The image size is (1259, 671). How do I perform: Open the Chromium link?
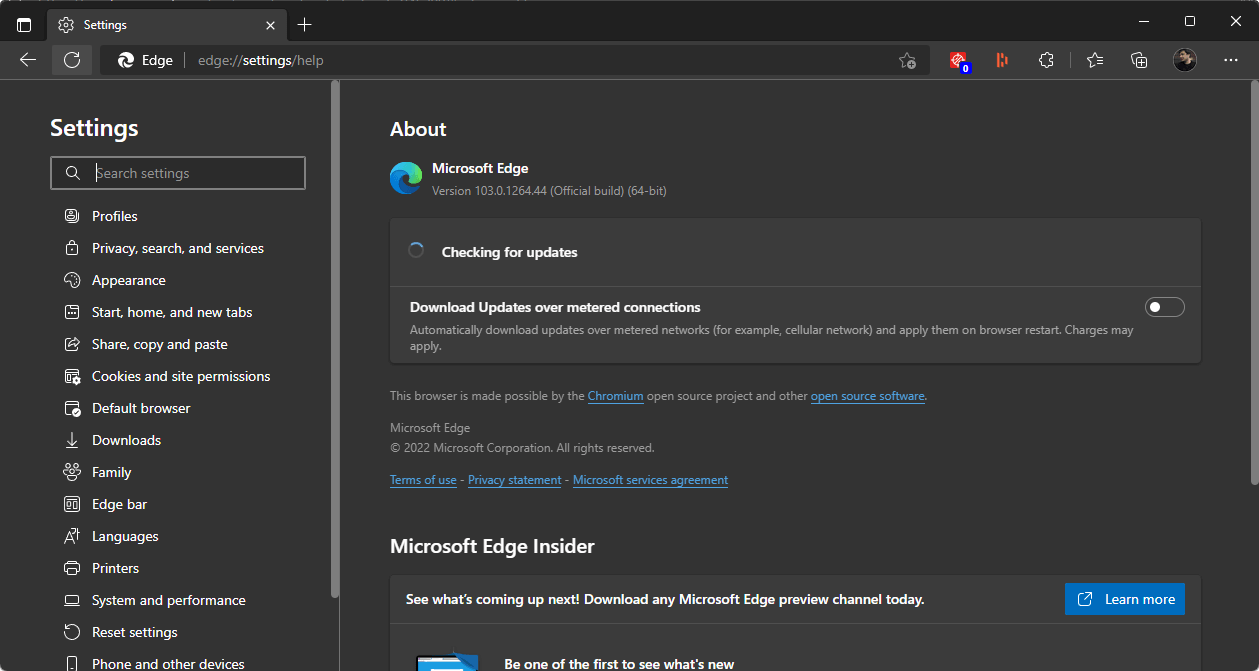tap(615, 396)
